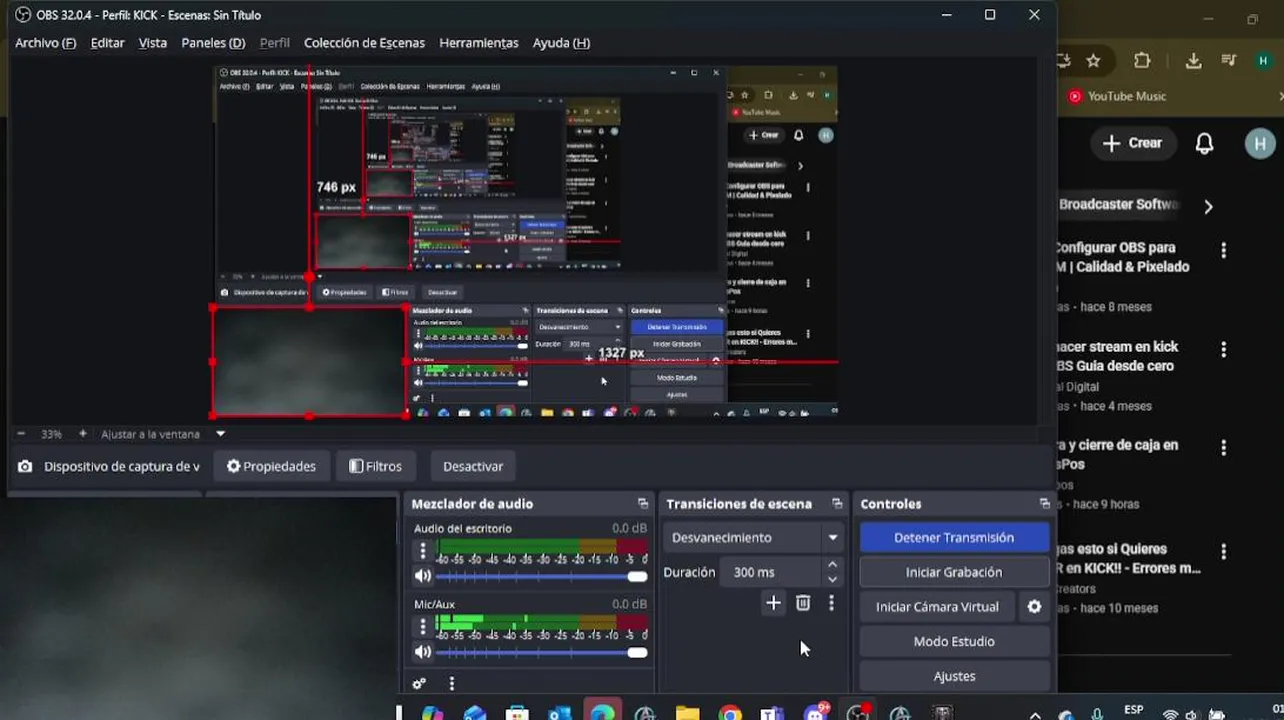Open options for Errores KICK video
The width and height of the screenshot is (1284, 720).
(x=1223, y=552)
